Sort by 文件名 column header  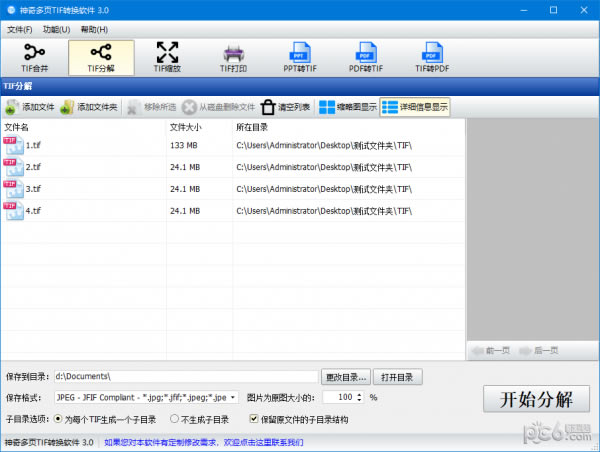tap(83, 127)
